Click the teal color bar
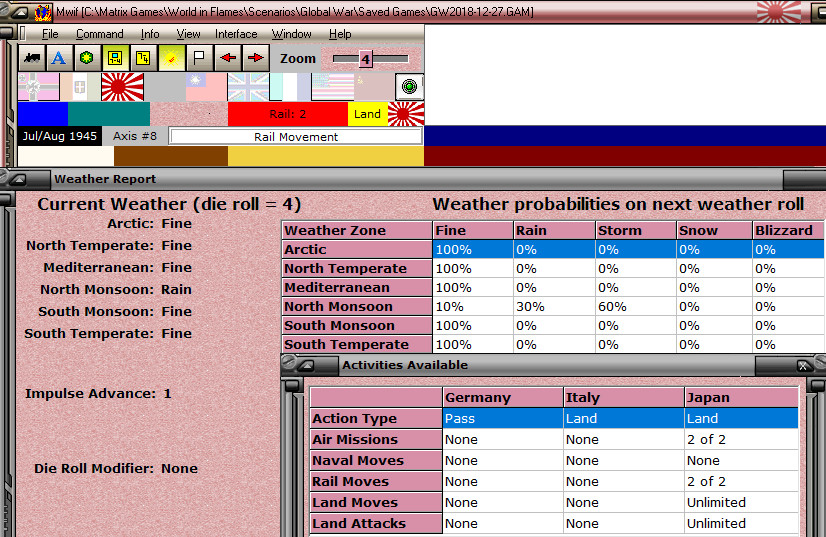 point(109,114)
